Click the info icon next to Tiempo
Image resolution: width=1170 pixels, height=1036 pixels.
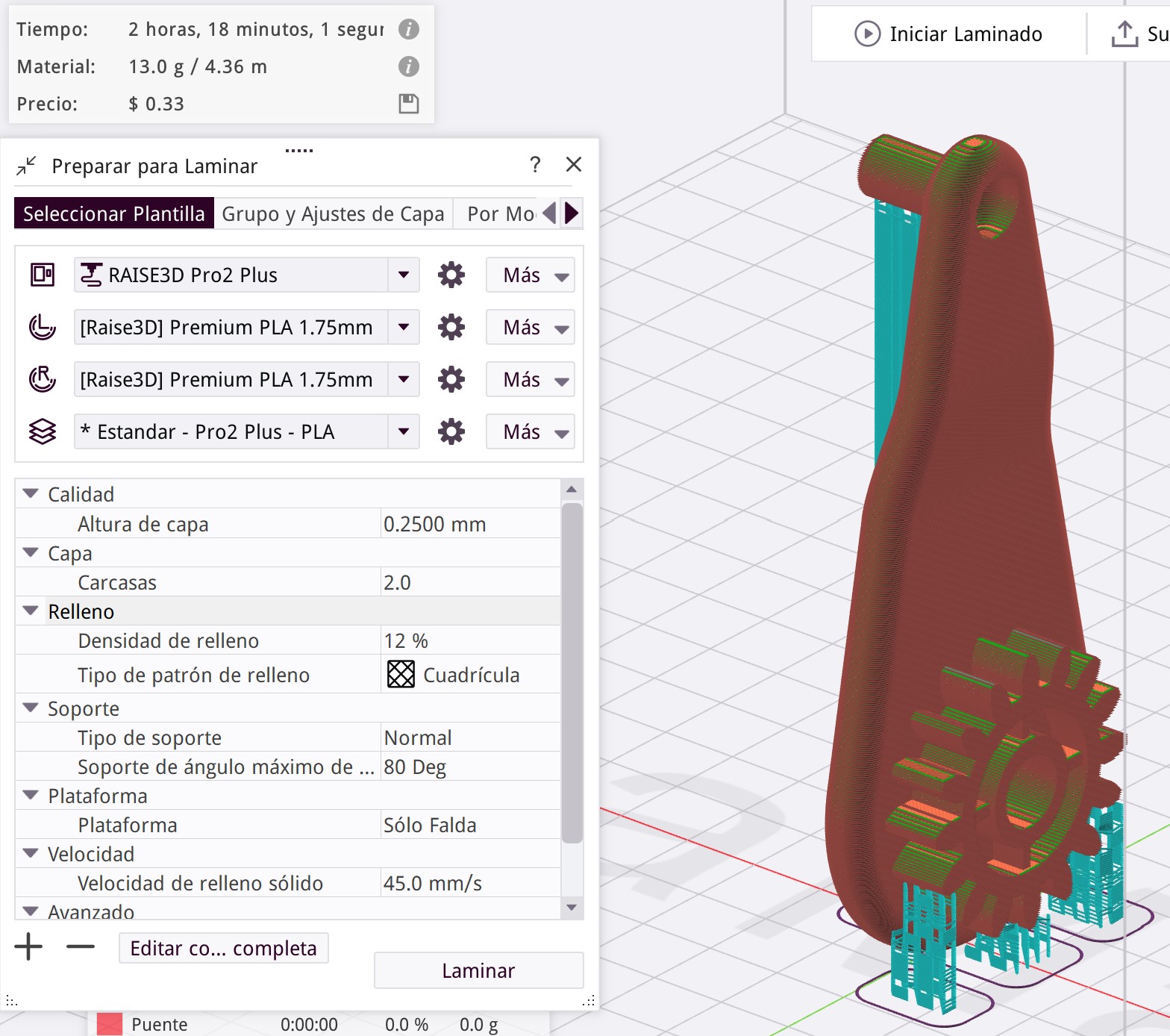(408, 29)
